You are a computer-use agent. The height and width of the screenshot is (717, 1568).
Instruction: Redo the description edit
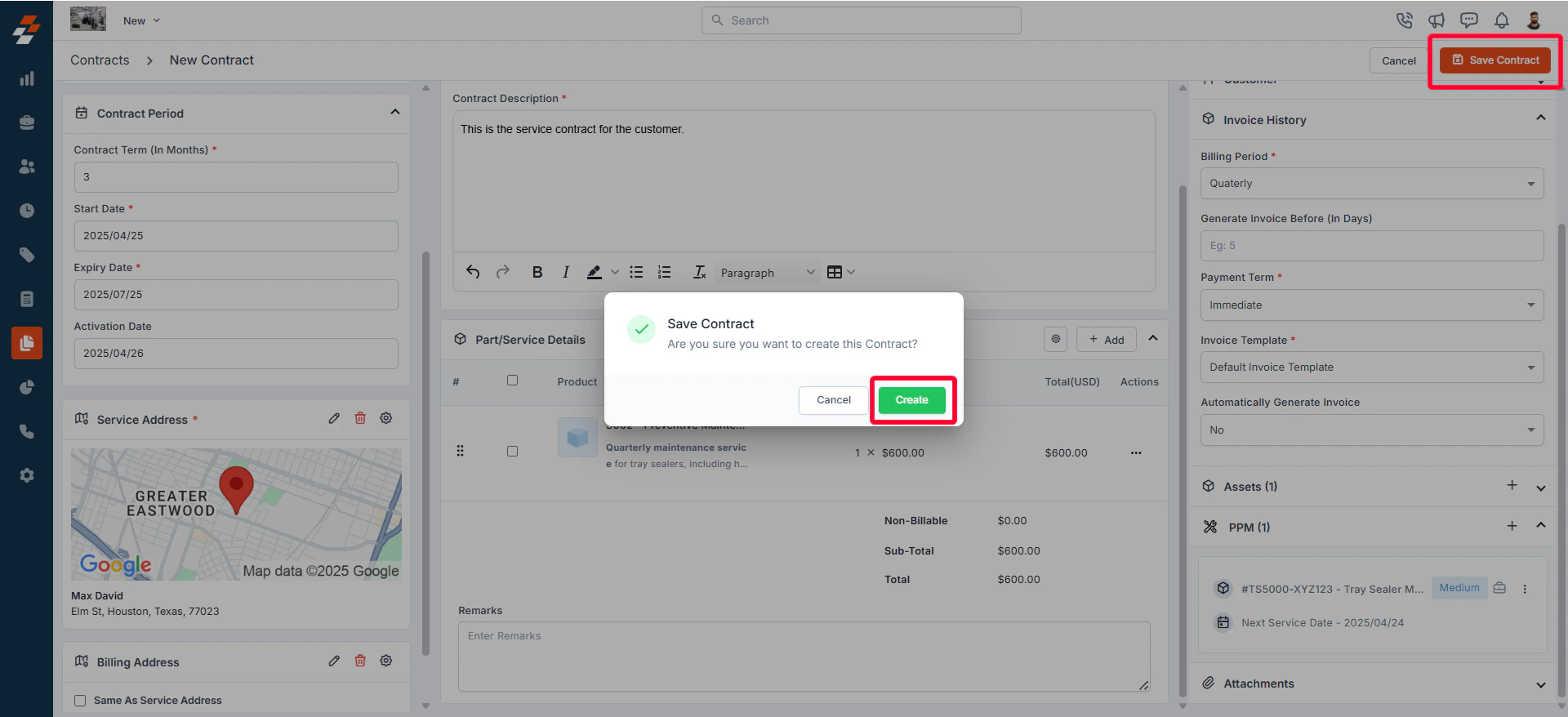(x=503, y=272)
